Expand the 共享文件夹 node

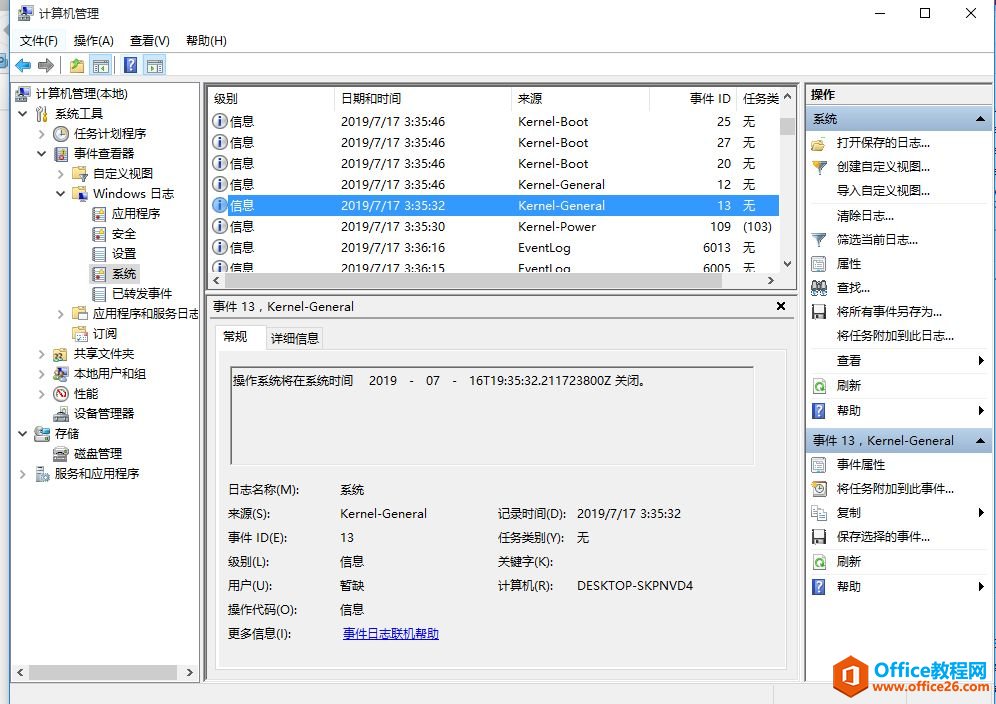[x=41, y=353]
